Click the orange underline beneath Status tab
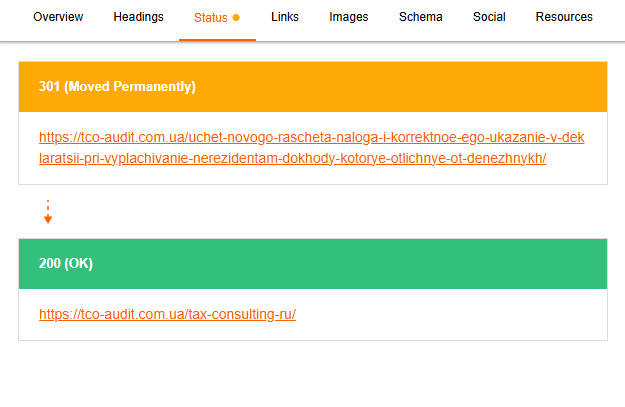The image size is (625, 407). pos(217,40)
